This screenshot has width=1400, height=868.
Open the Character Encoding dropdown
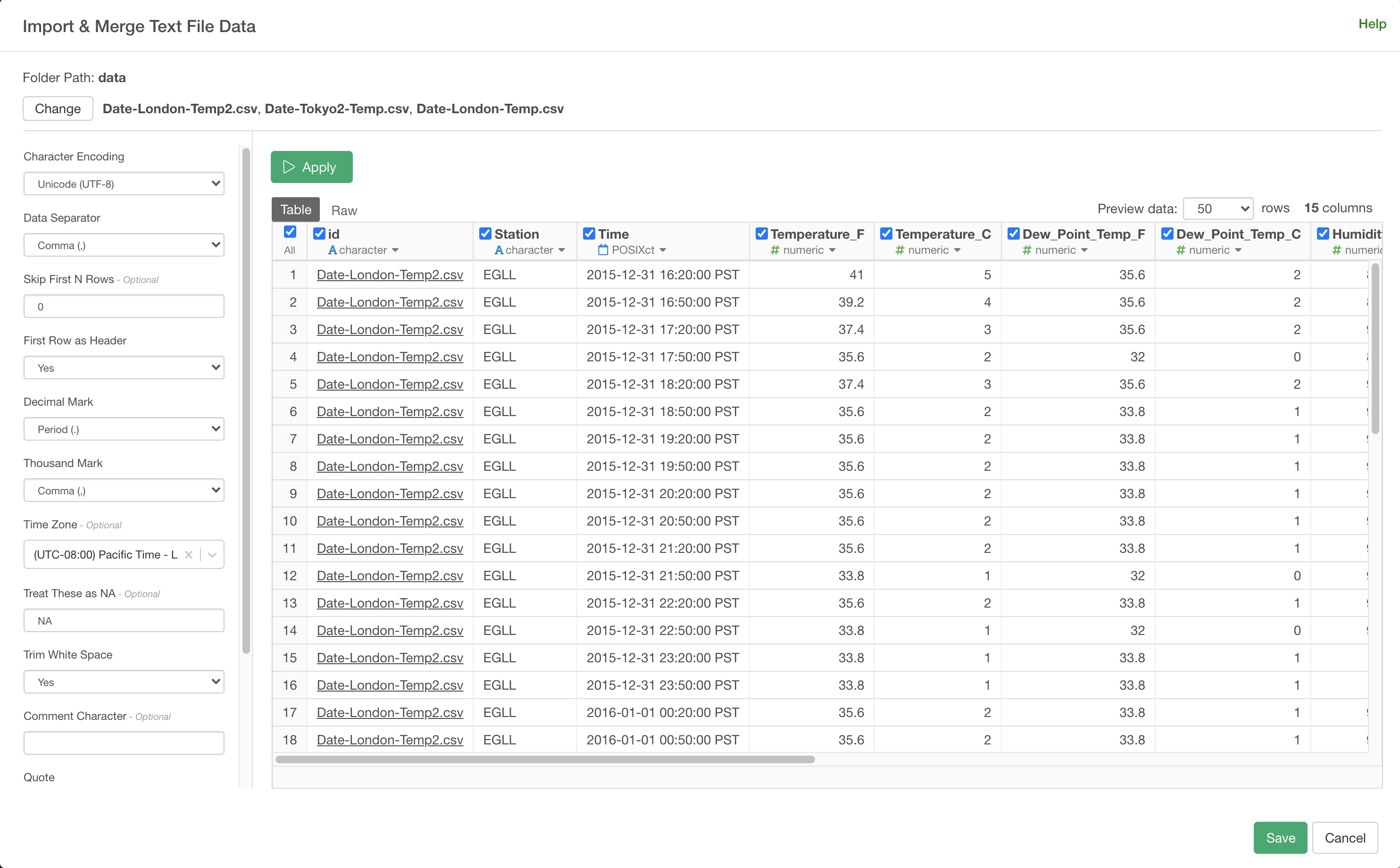tap(124, 184)
